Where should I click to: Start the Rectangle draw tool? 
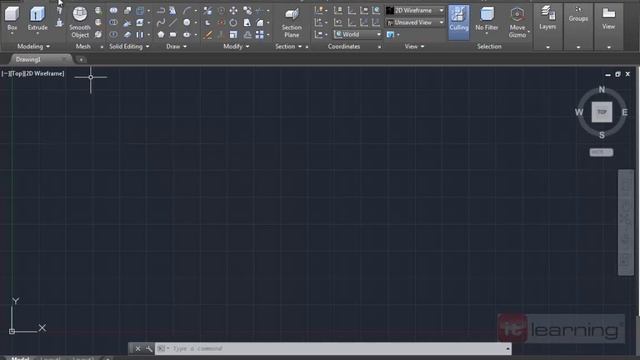[x=173, y=35]
